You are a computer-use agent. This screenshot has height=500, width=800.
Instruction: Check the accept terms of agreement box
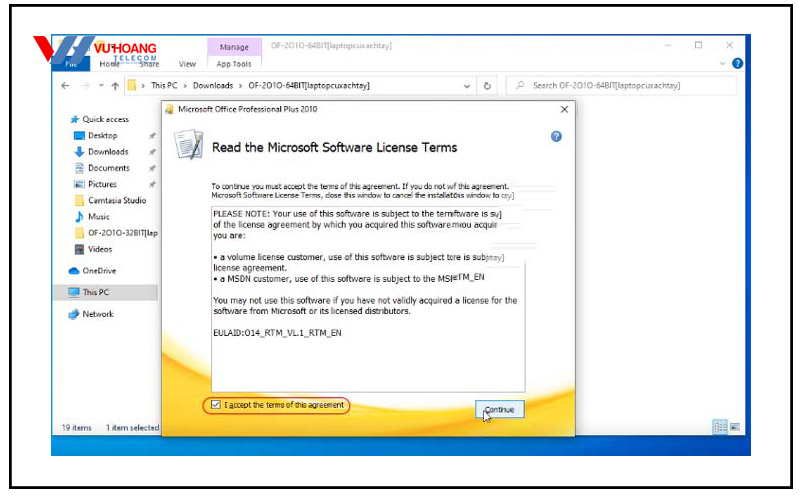click(x=215, y=405)
